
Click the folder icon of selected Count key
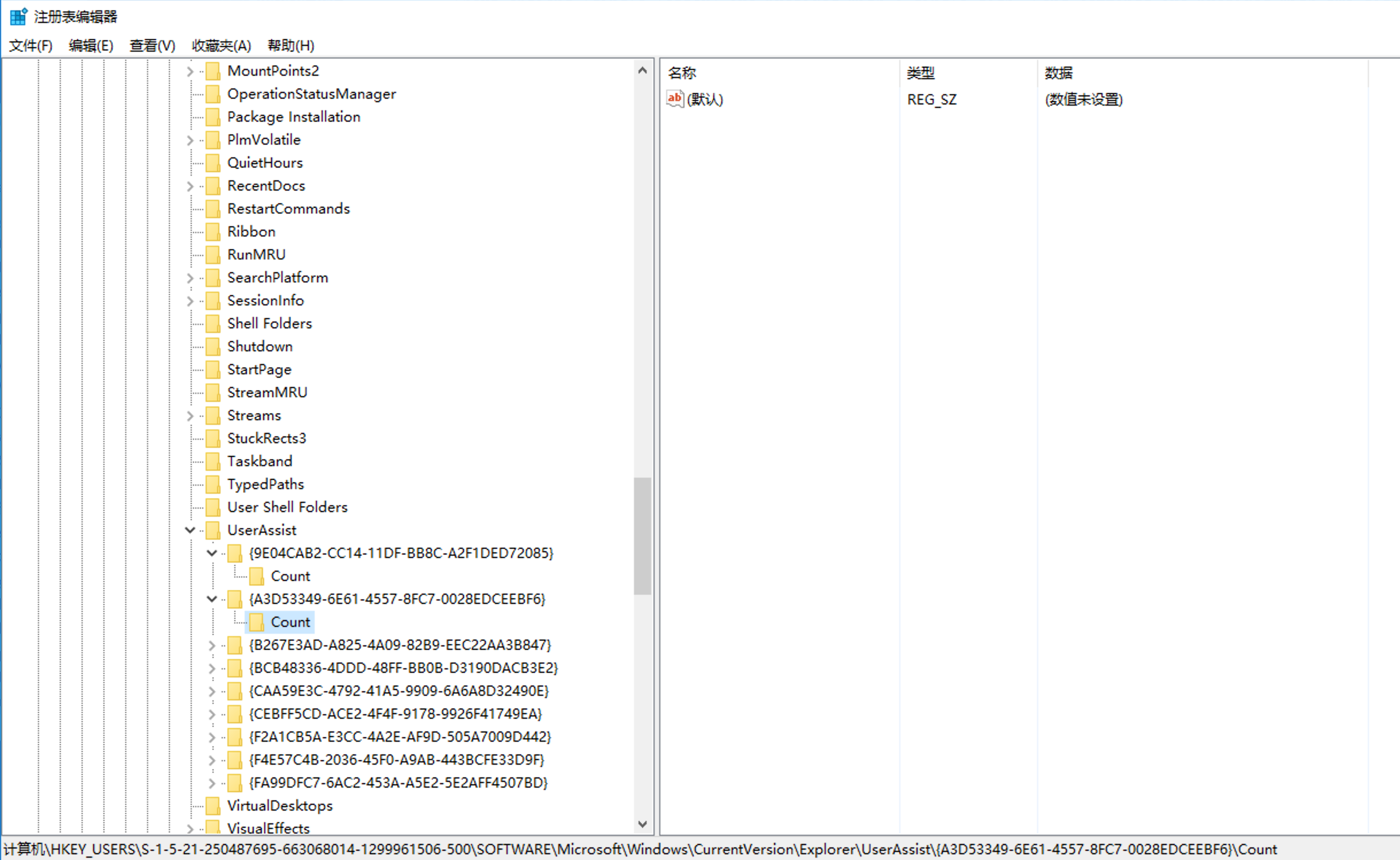click(x=257, y=622)
